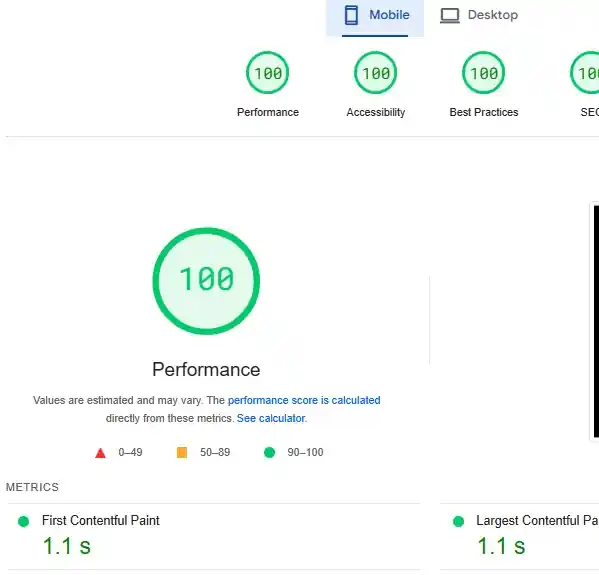This screenshot has height=575, width=599.
Task: Click Largest Contentful Paint green status dot
Action: [458, 521]
